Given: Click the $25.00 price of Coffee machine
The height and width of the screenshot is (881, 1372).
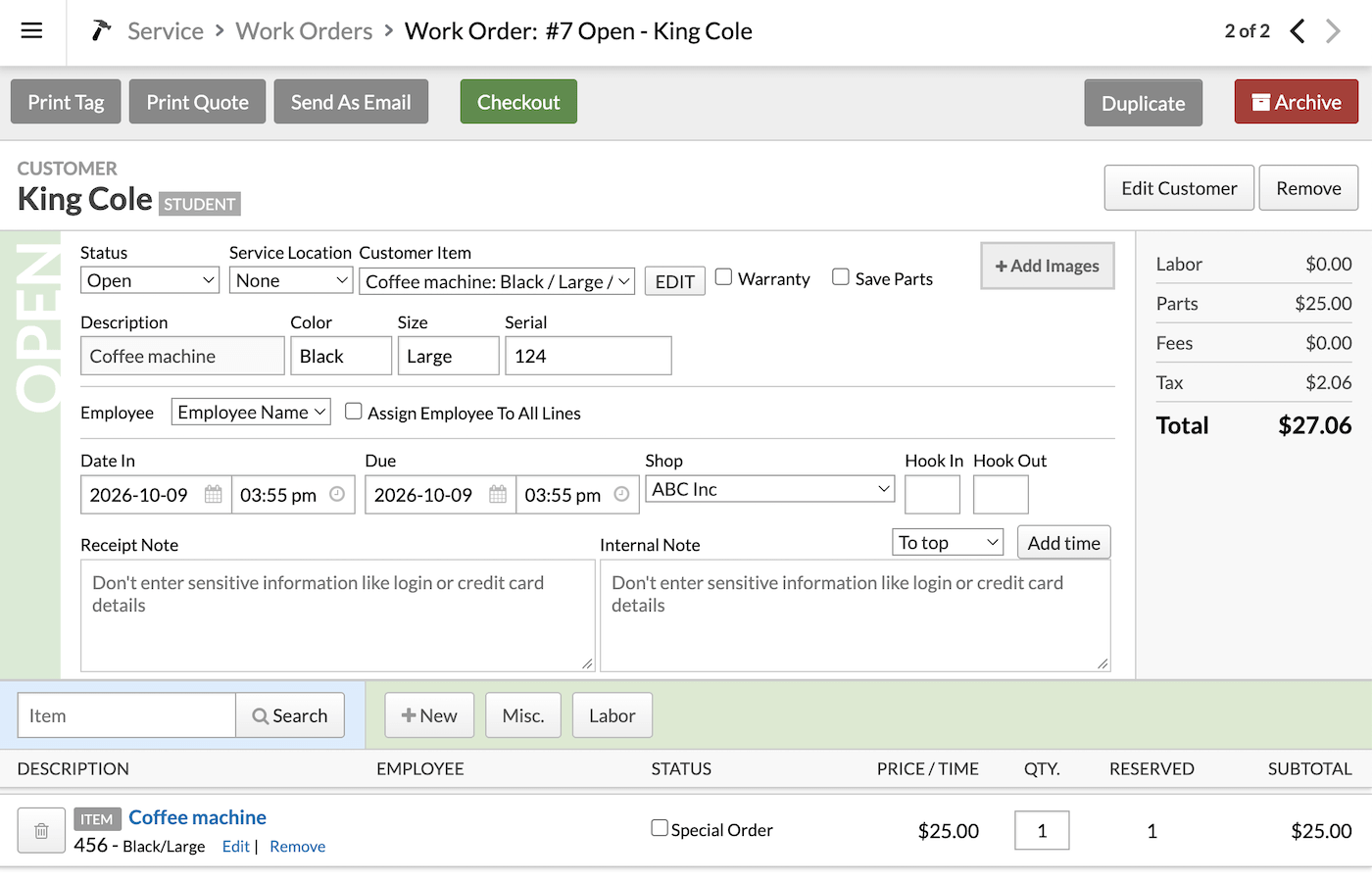Looking at the screenshot, I should [x=948, y=831].
